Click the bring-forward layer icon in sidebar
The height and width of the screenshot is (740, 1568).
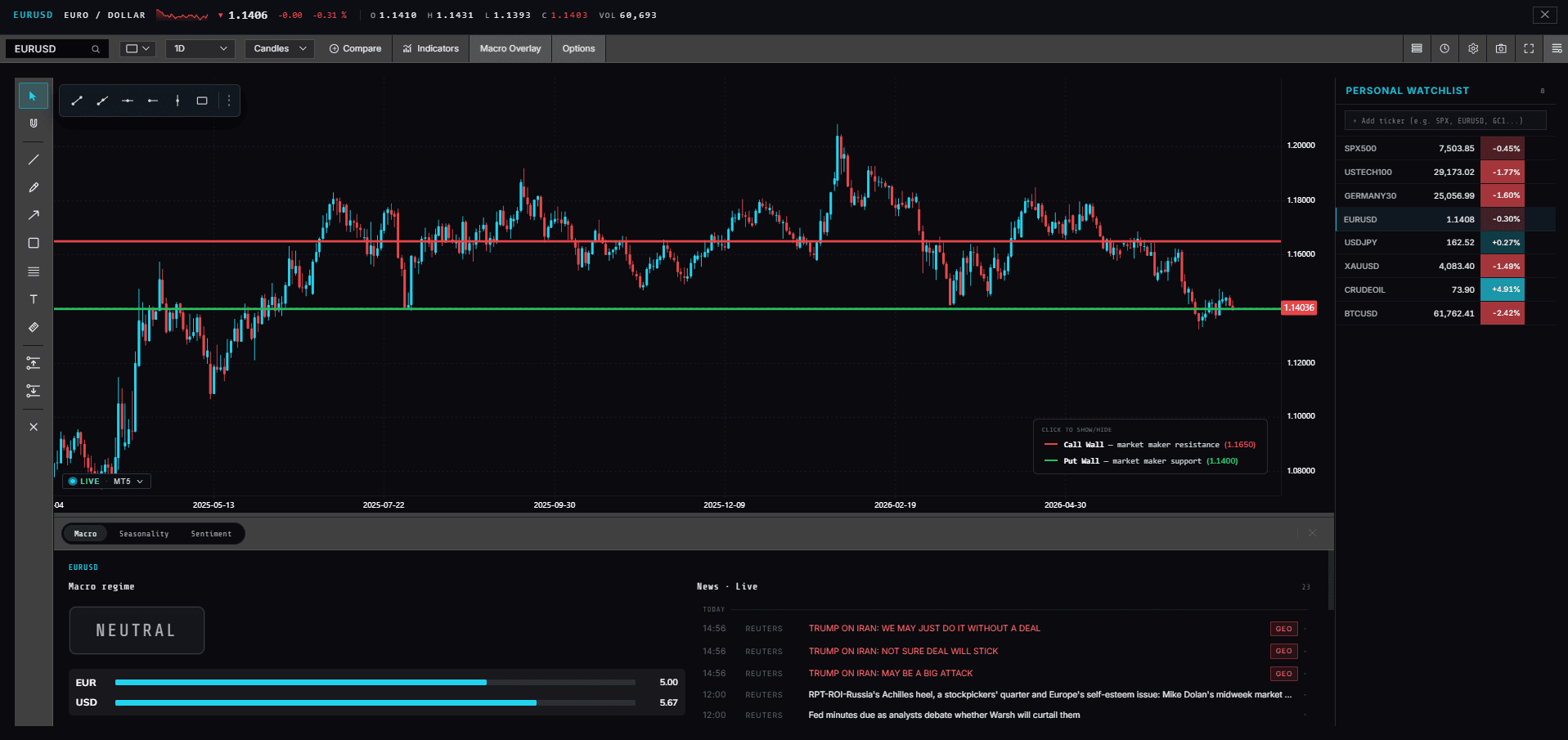(x=34, y=363)
